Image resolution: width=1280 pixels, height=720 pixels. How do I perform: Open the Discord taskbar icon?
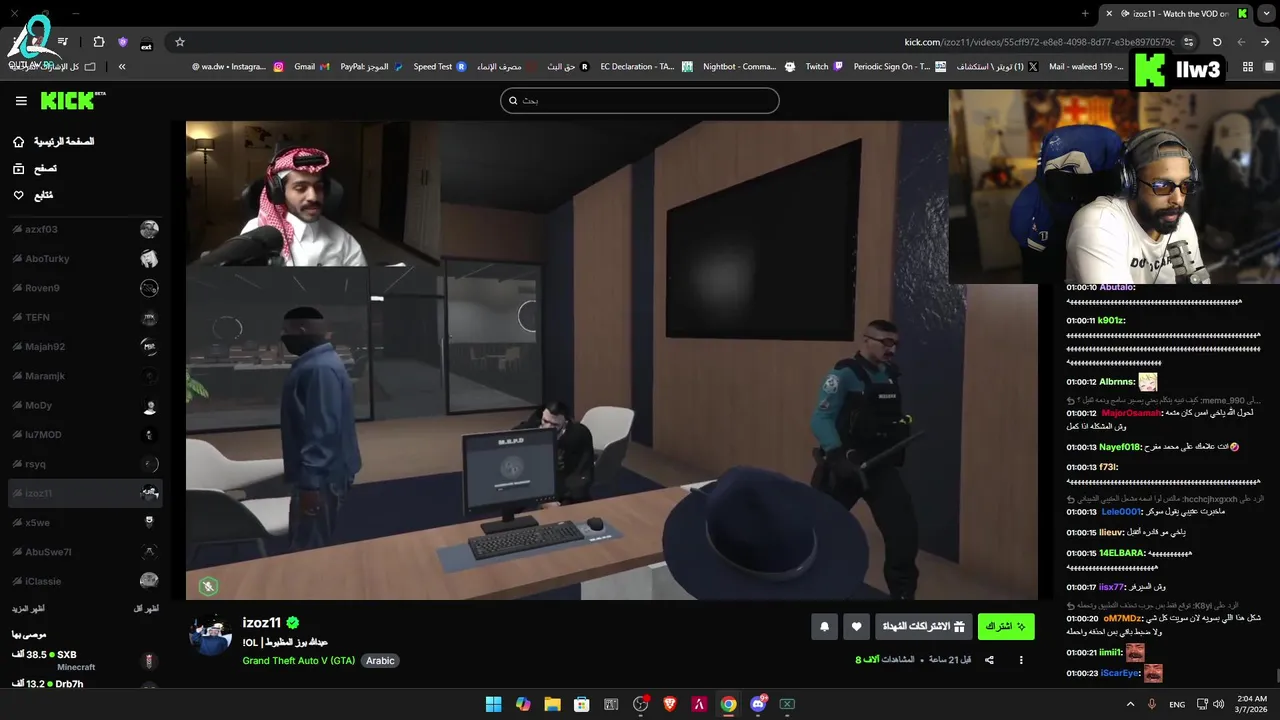[x=758, y=704]
